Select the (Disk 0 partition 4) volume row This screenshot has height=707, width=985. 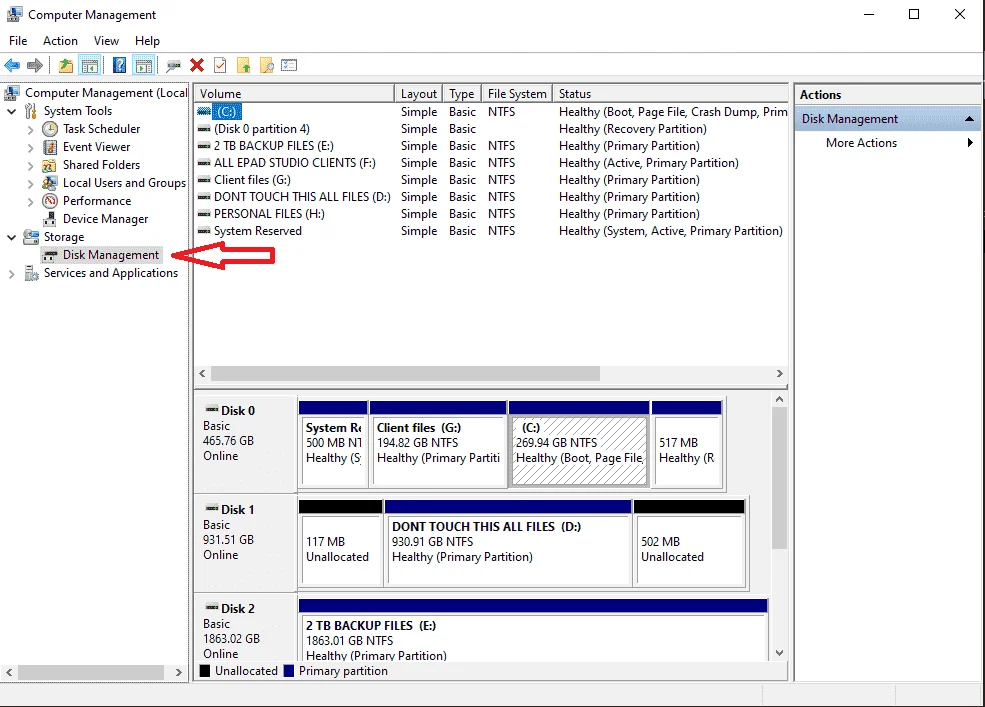point(491,129)
